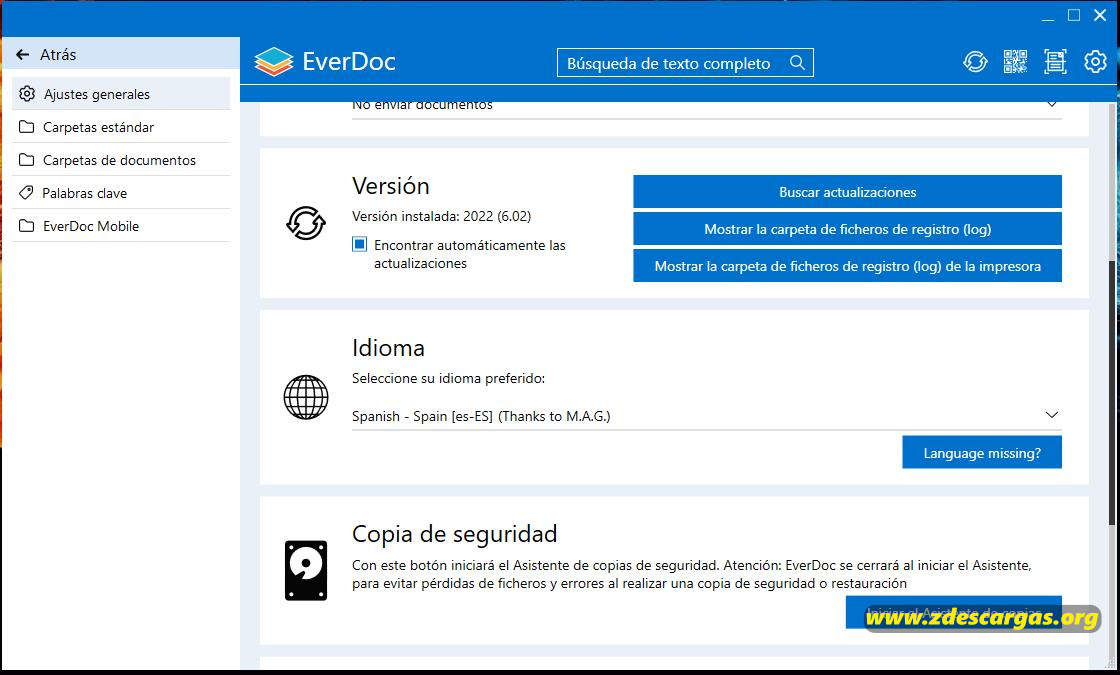Click the globe icon in Idioma section
The height and width of the screenshot is (675, 1120).
point(306,397)
